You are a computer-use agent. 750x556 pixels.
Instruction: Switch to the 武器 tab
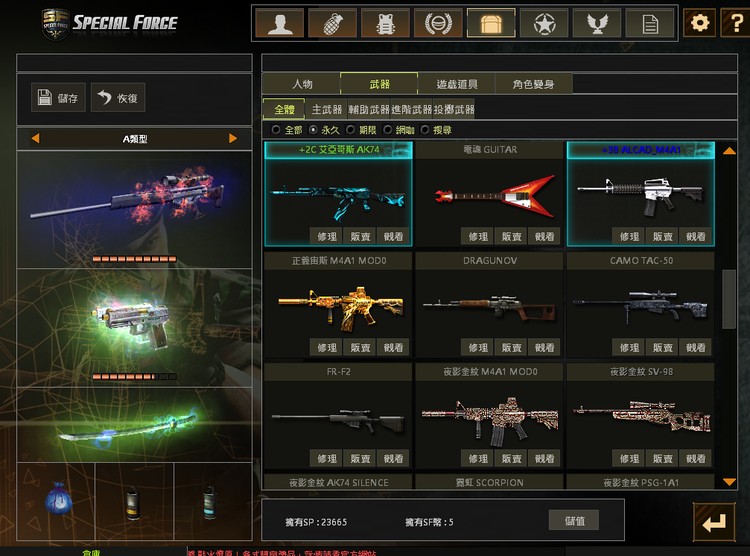point(379,84)
